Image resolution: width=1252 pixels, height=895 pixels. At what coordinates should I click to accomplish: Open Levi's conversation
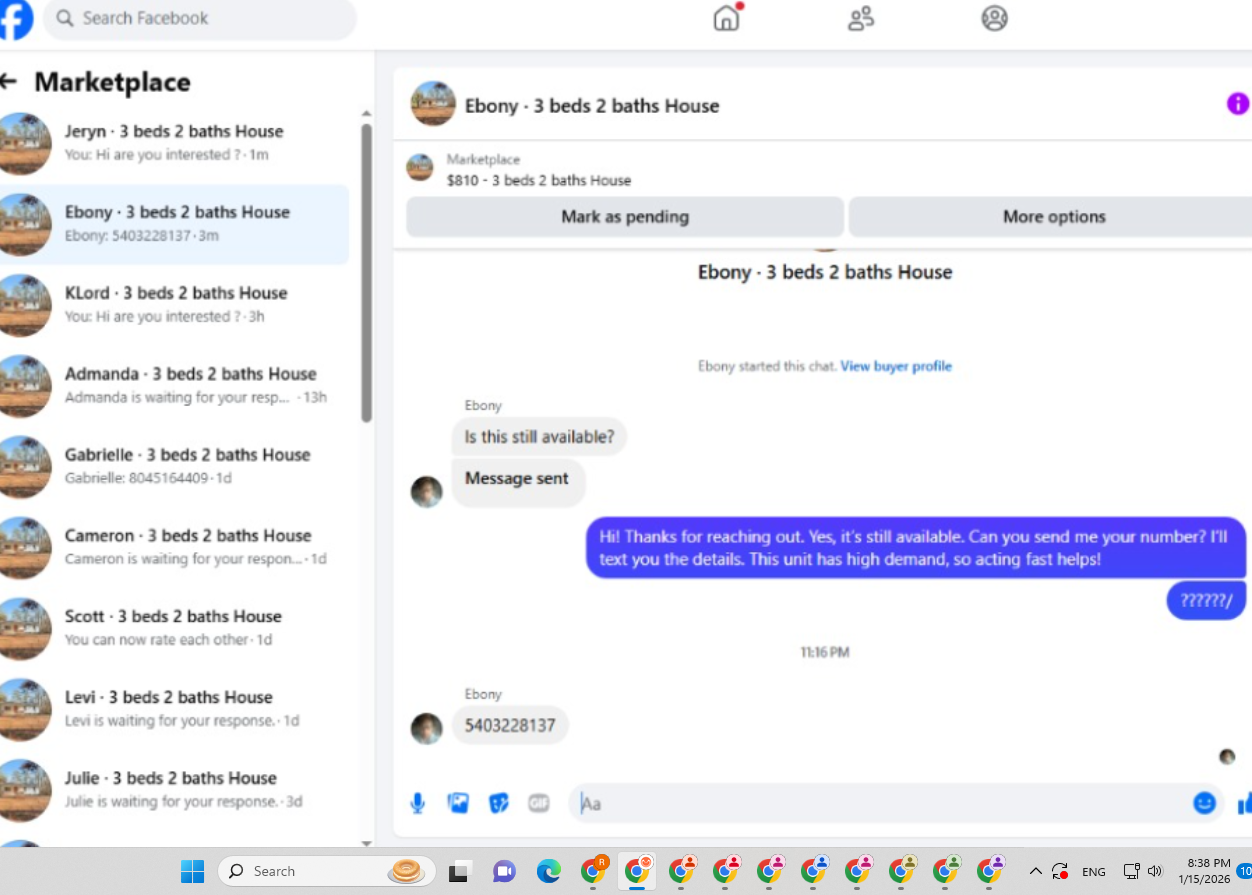(x=175, y=709)
